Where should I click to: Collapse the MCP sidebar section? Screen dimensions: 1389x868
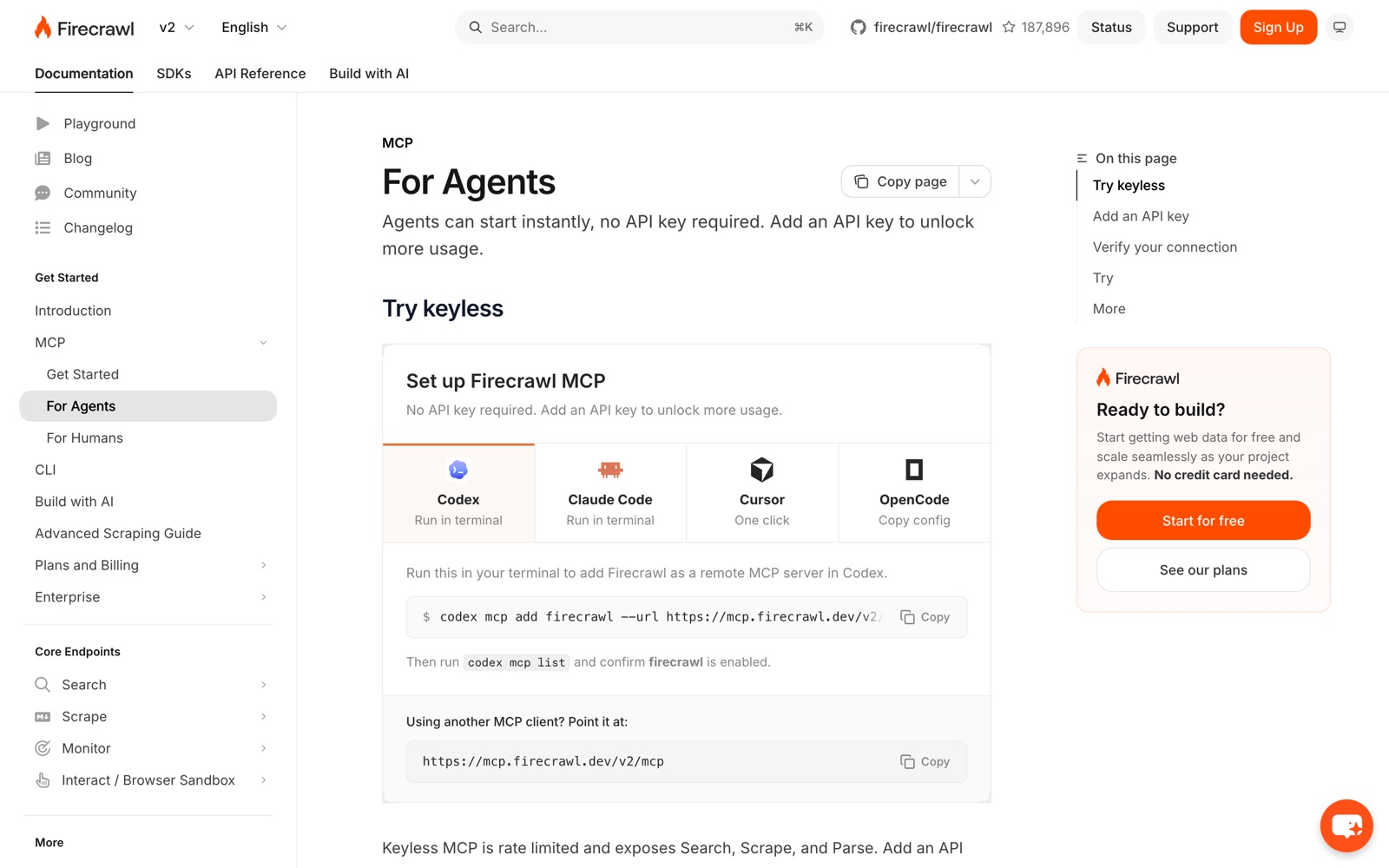coord(263,343)
